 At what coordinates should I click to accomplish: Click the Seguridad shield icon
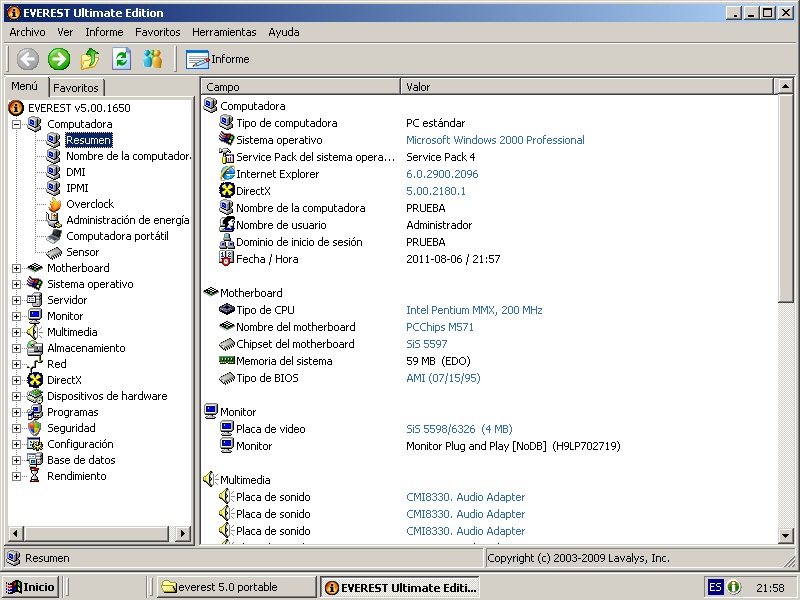click(35, 428)
